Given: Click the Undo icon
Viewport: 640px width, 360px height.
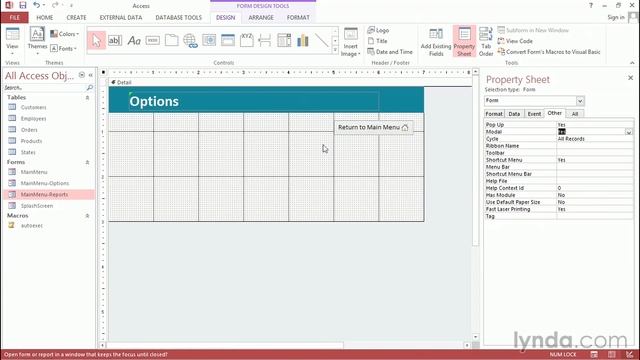Looking at the screenshot, I should coord(36,5).
